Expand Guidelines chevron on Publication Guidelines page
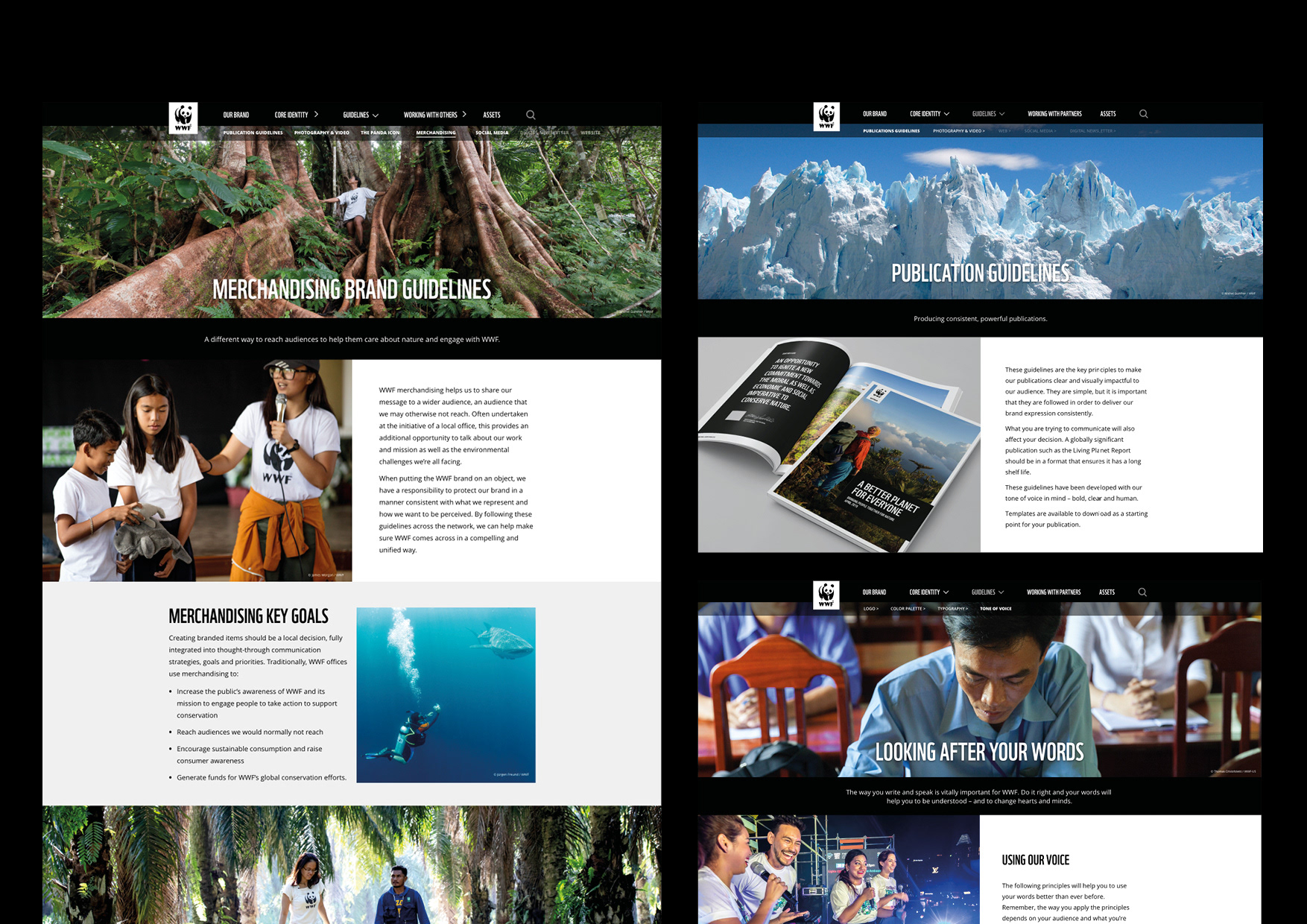The width and height of the screenshot is (1307, 924). 1001,114
